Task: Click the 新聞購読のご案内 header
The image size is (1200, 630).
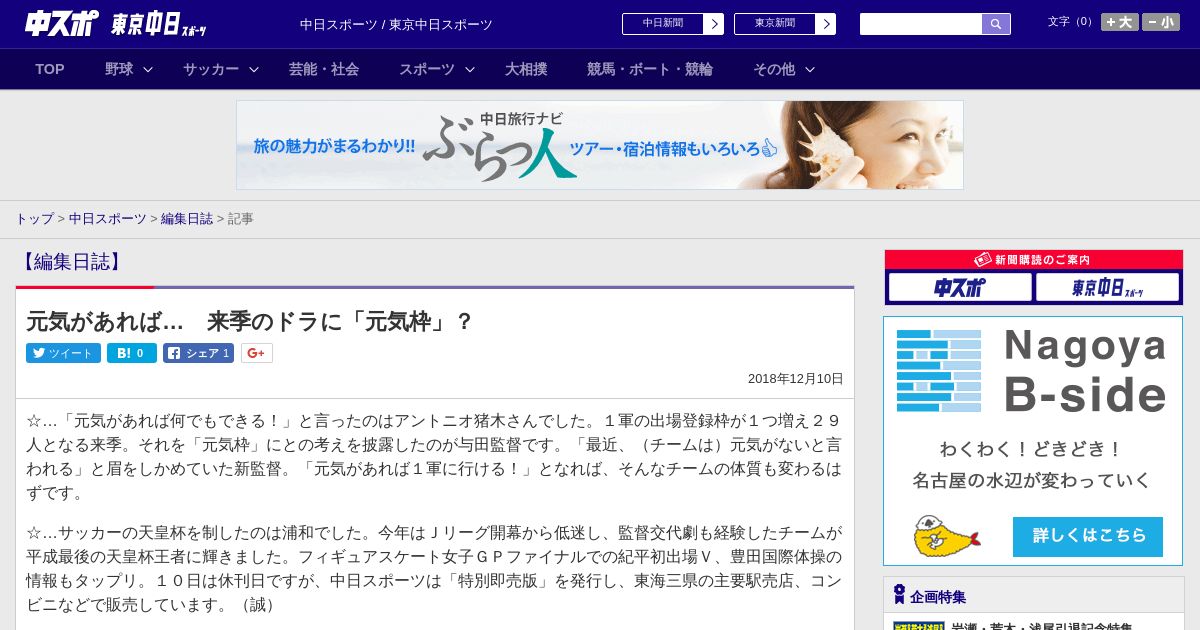Action: [x=1034, y=259]
